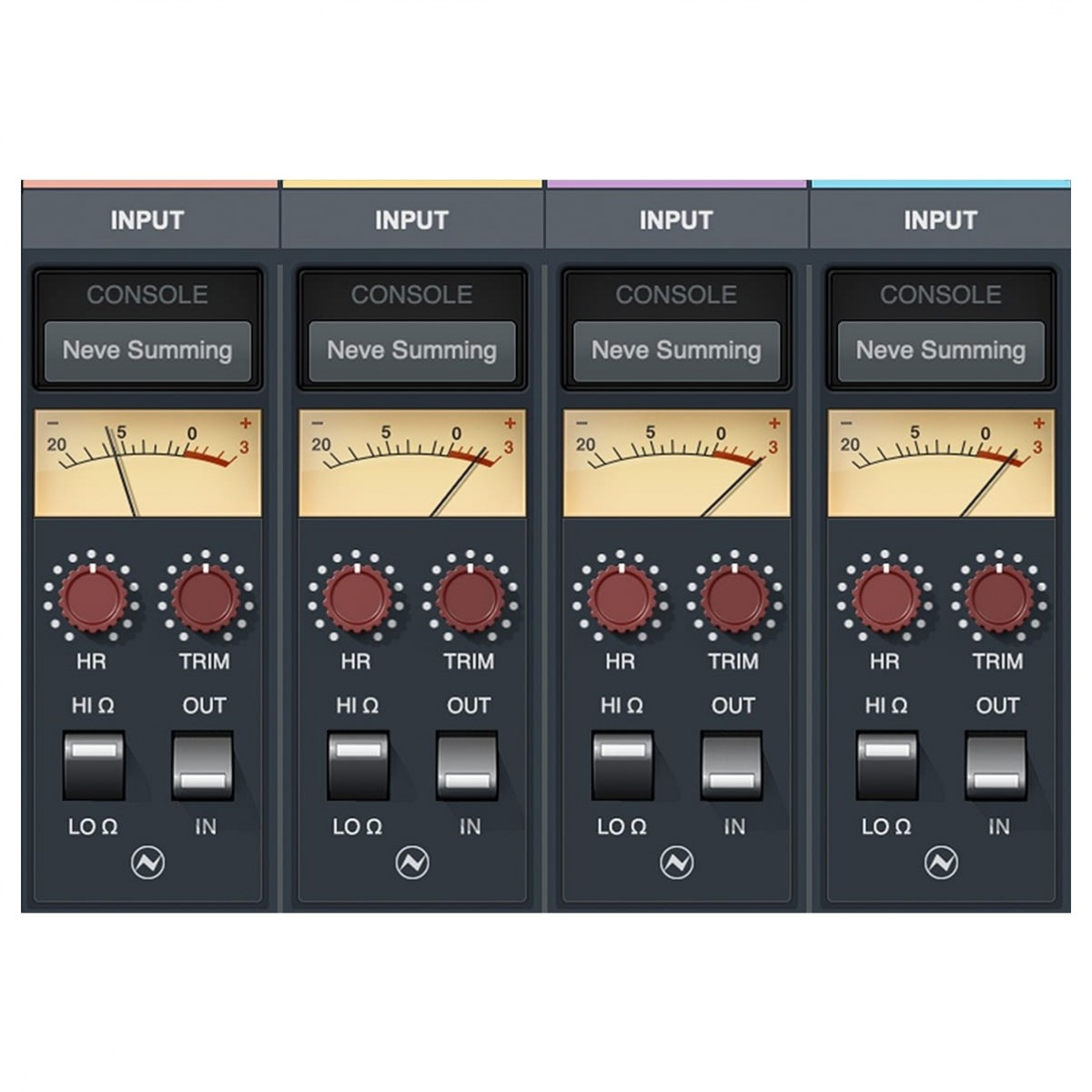Screen dimensions: 1092x1092
Task: Click the VU meter in the purple-topped channel
Action: tap(676, 463)
